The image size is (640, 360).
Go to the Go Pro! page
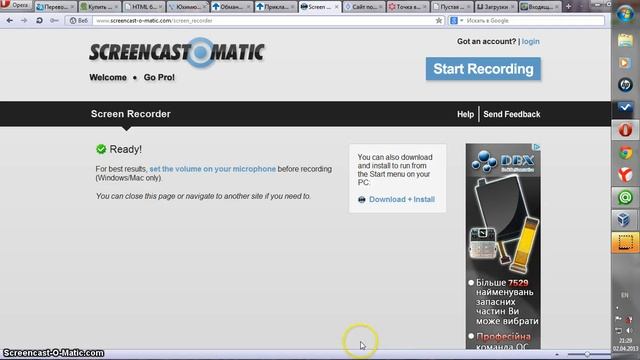[159, 78]
